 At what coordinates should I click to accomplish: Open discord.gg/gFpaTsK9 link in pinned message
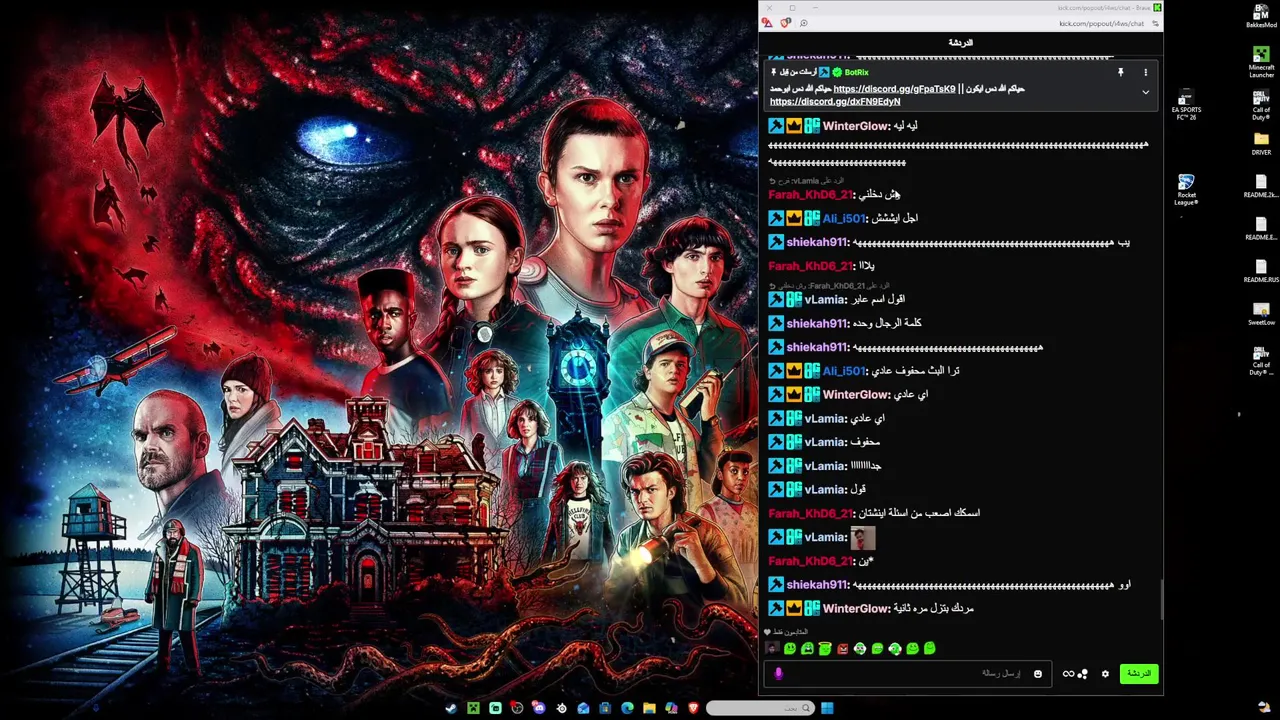(x=894, y=89)
